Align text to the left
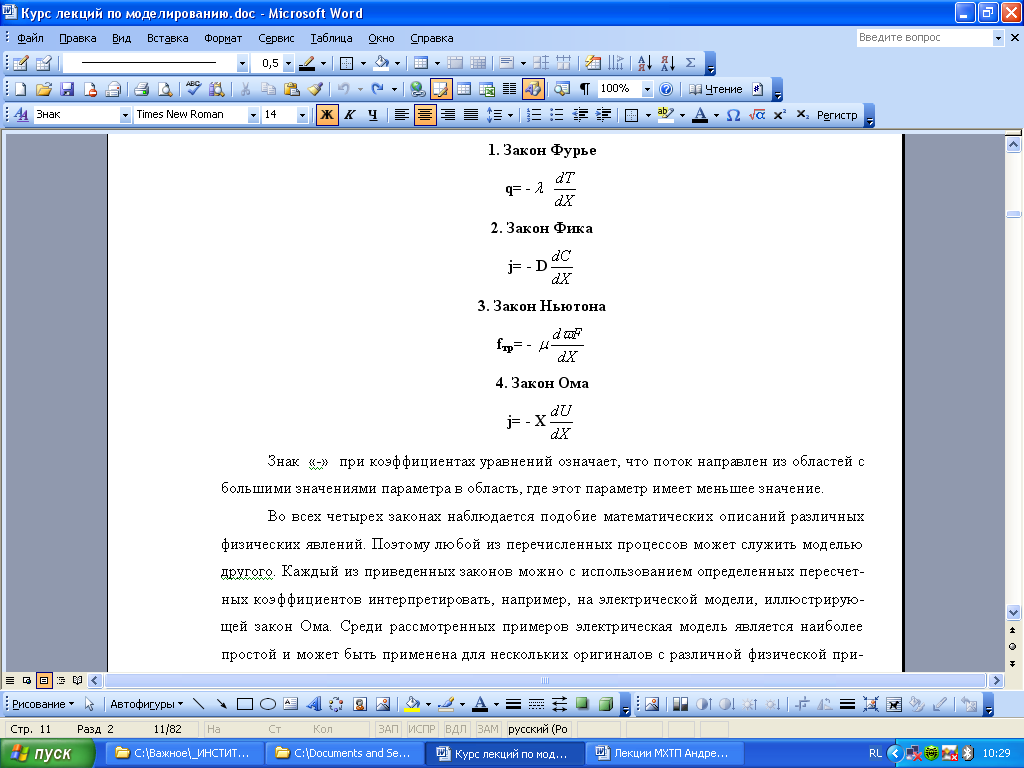Screen dimensions: 1024x768 tap(402, 115)
